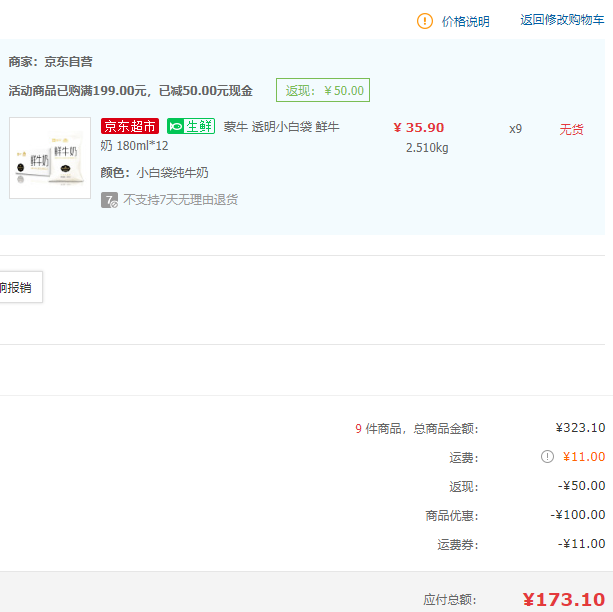
Task: Click the 商品优惠 label
Action: (452, 515)
